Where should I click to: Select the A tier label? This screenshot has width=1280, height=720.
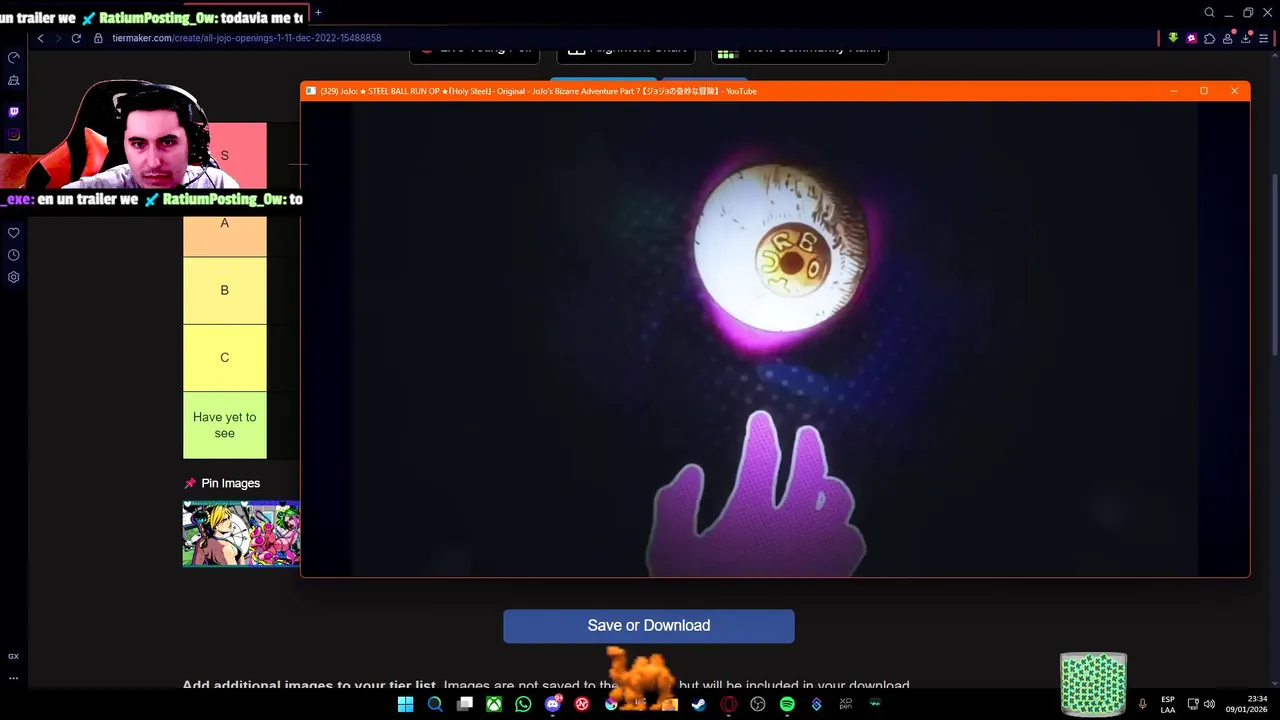225,223
